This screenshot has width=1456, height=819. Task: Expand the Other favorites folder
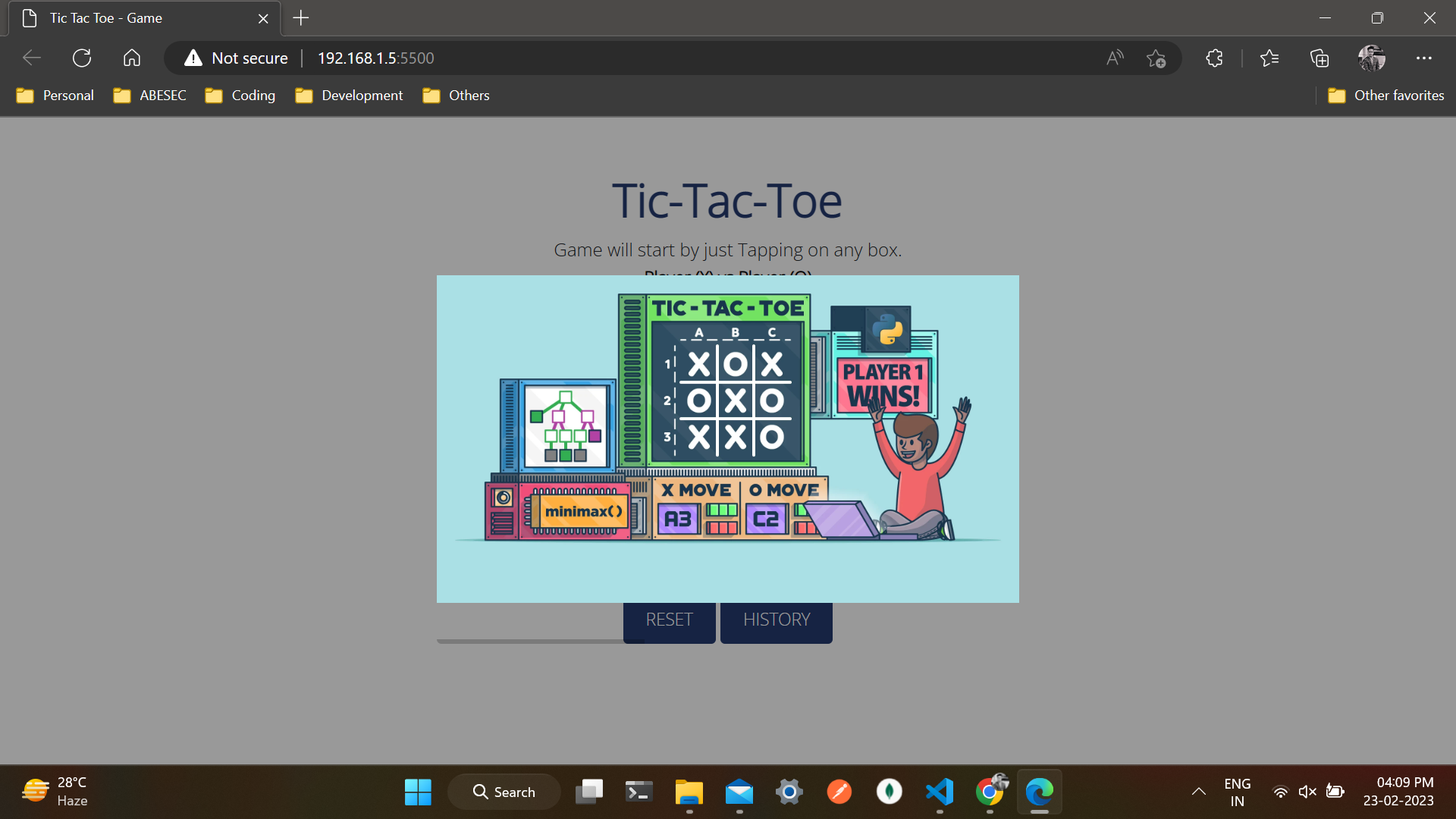coord(1386,96)
